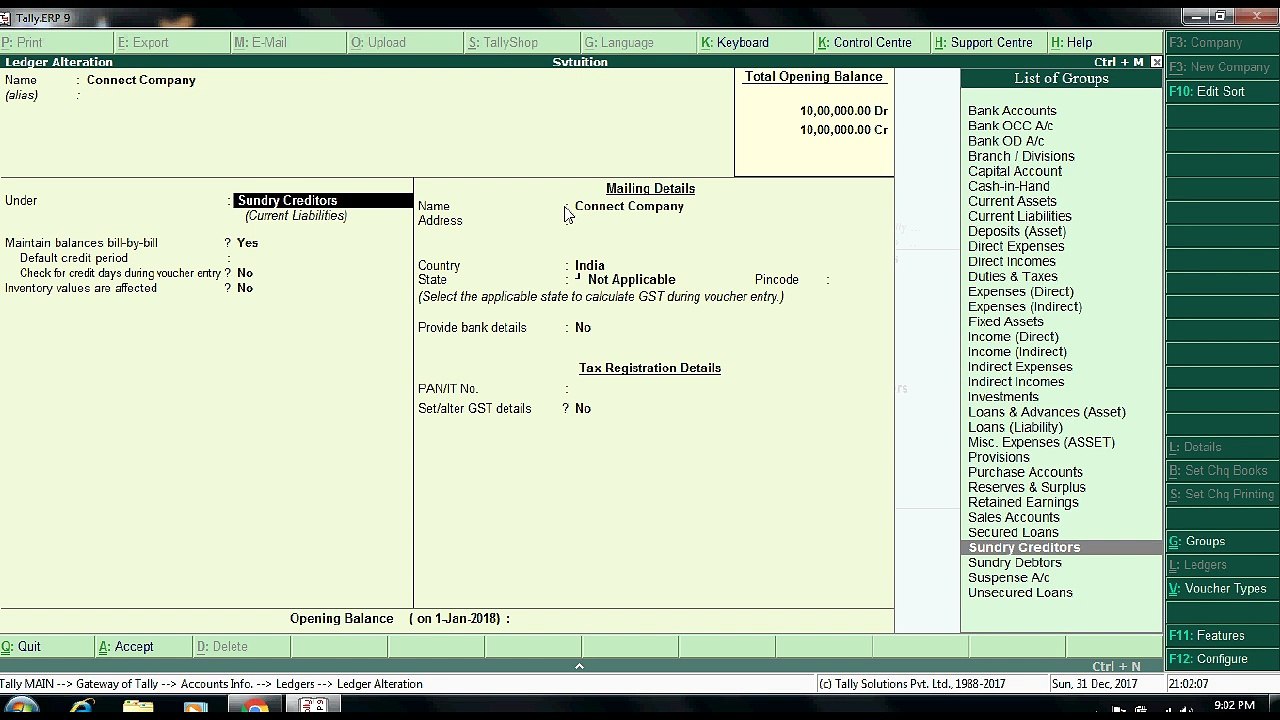1280x720 pixels.
Task: Choose Secured Loans group
Action: (1013, 532)
